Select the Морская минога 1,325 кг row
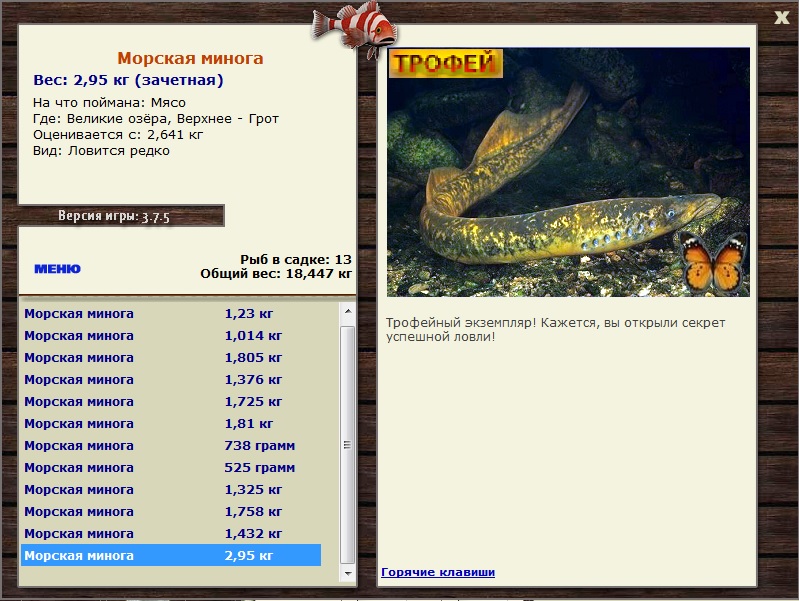Screen dimensions: 799x601 pyautogui.click(x=171, y=489)
